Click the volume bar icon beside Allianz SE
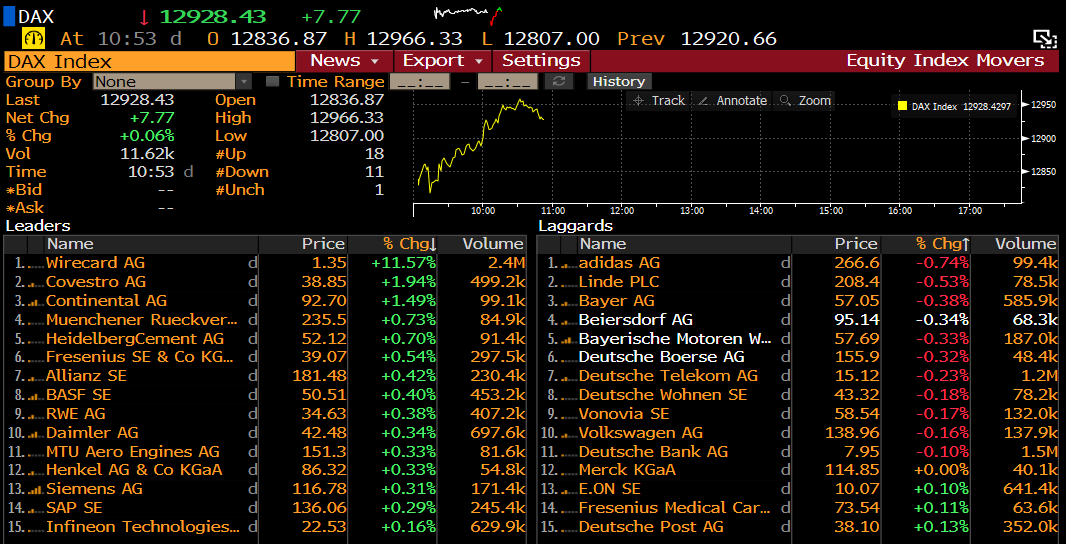Viewport: 1066px width, 544px height. pyautogui.click(x=36, y=377)
